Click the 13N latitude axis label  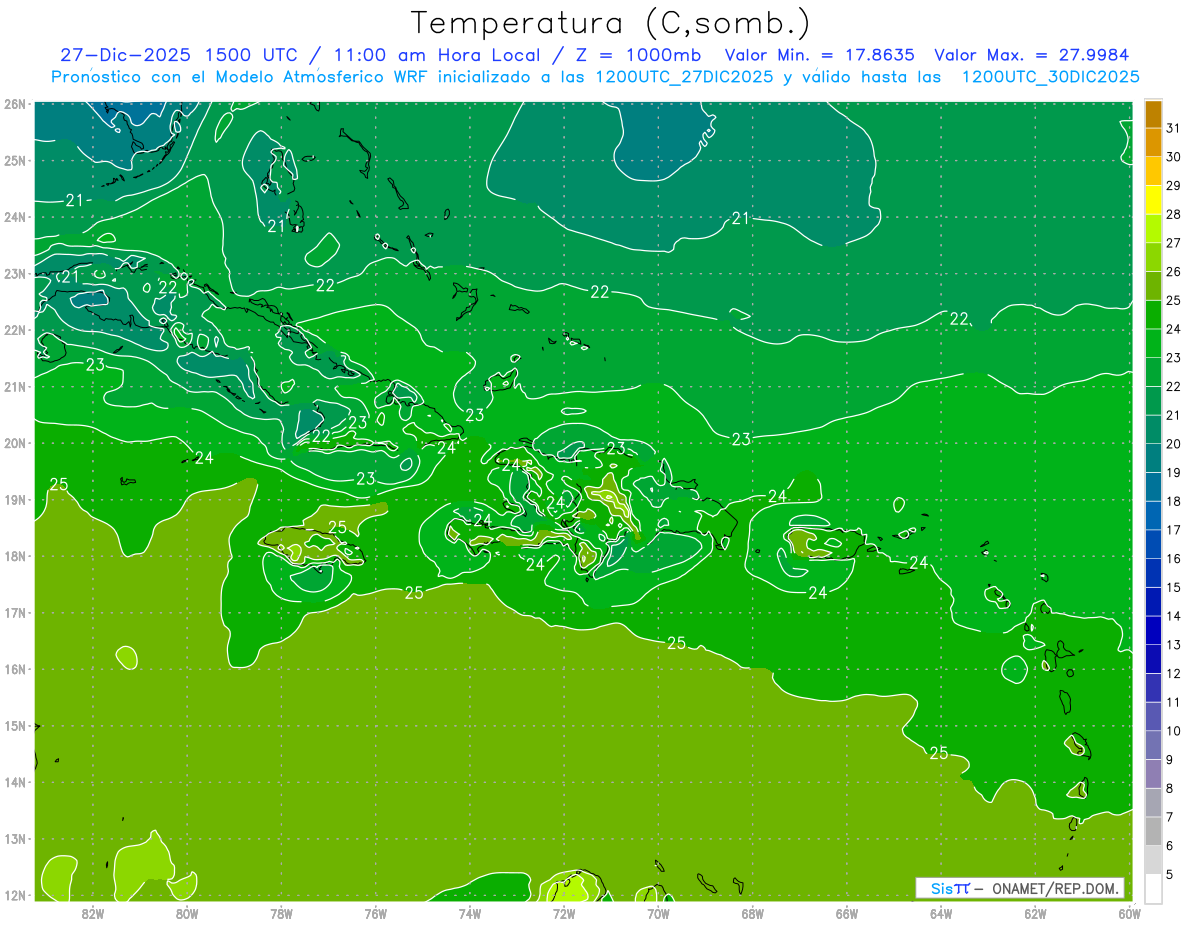[14, 839]
